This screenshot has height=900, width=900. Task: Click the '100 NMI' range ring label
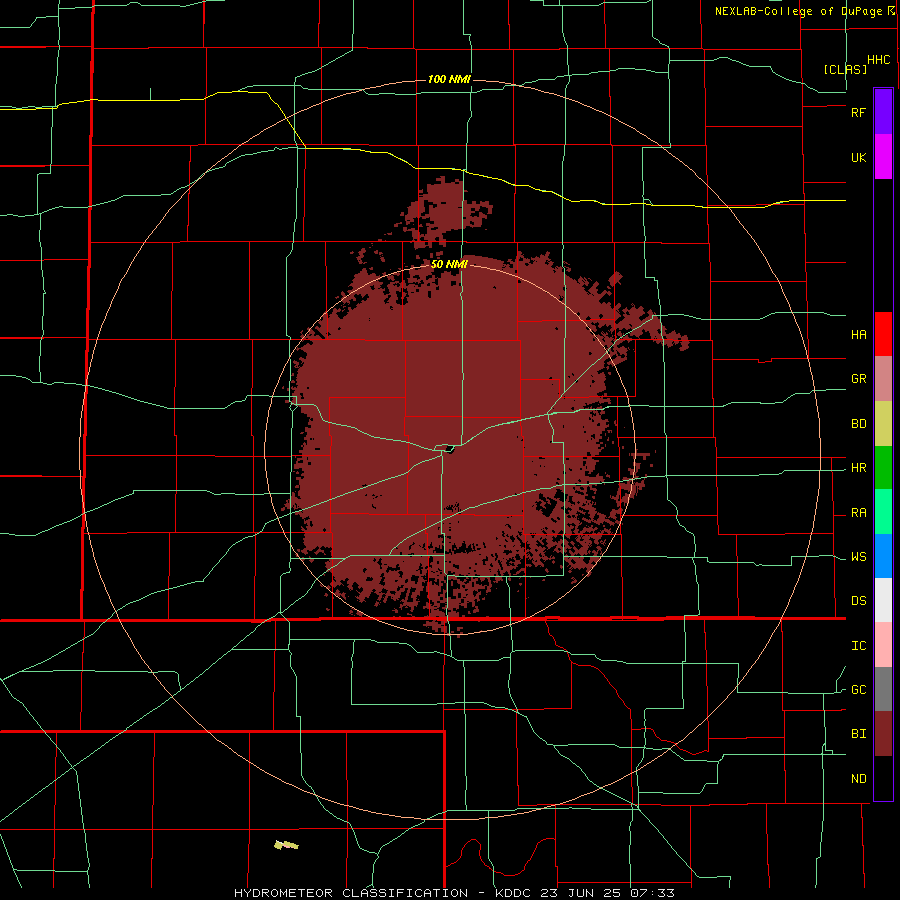pyautogui.click(x=449, y=79)
